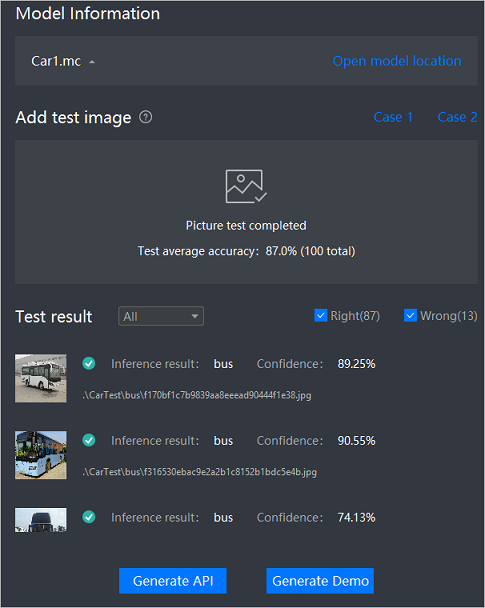Click the Generate Demo button

click(320, 581)
